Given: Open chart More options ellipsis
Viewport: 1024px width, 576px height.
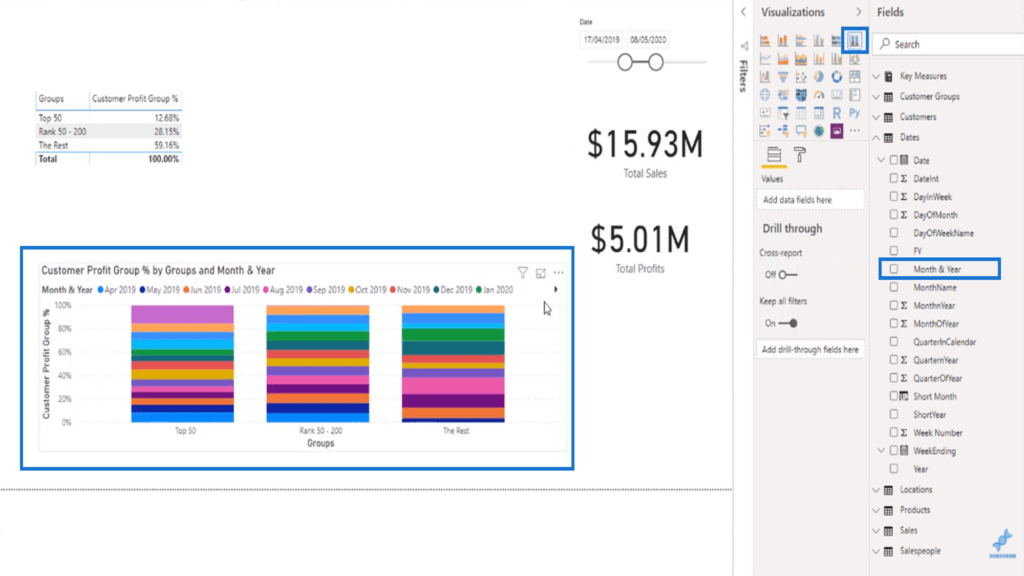Looking at the screenshot, I should (558, 273).
